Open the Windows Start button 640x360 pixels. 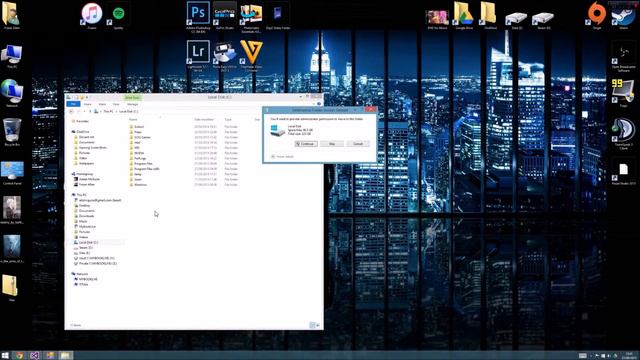[5, 355]
